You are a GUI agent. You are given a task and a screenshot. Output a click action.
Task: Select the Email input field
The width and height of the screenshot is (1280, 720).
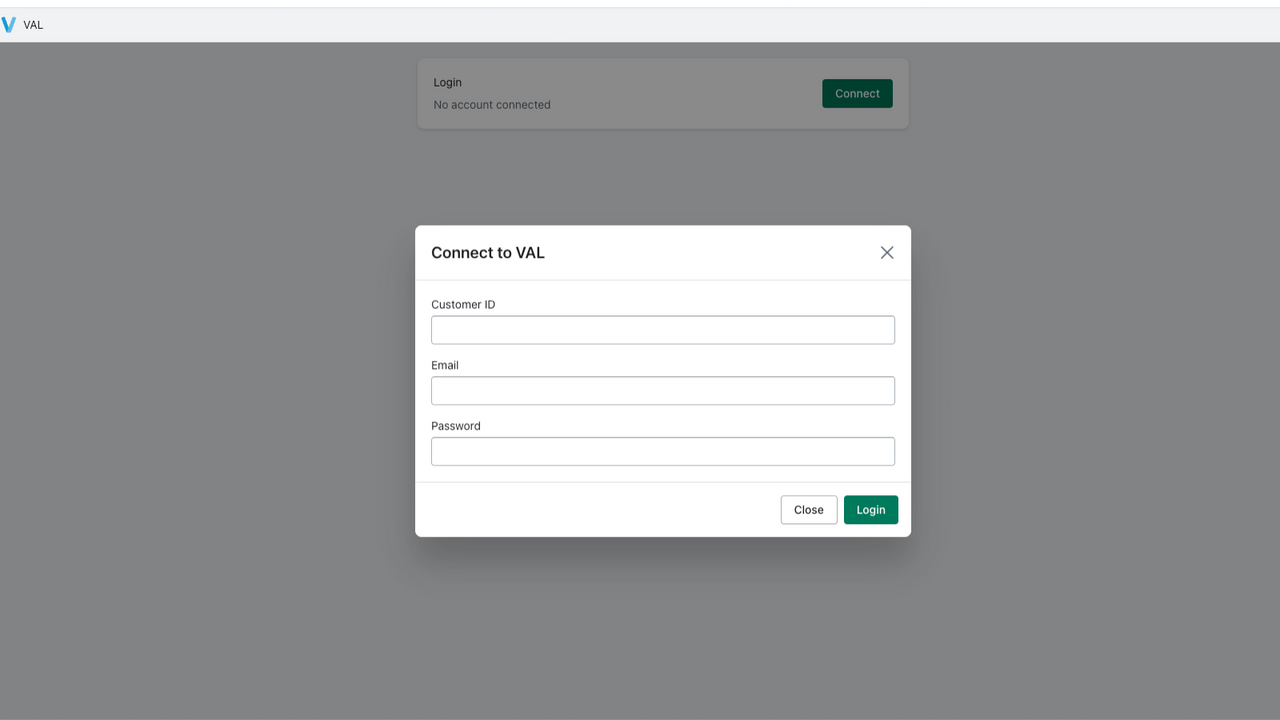pyautogui.click(x=663, y=391)
